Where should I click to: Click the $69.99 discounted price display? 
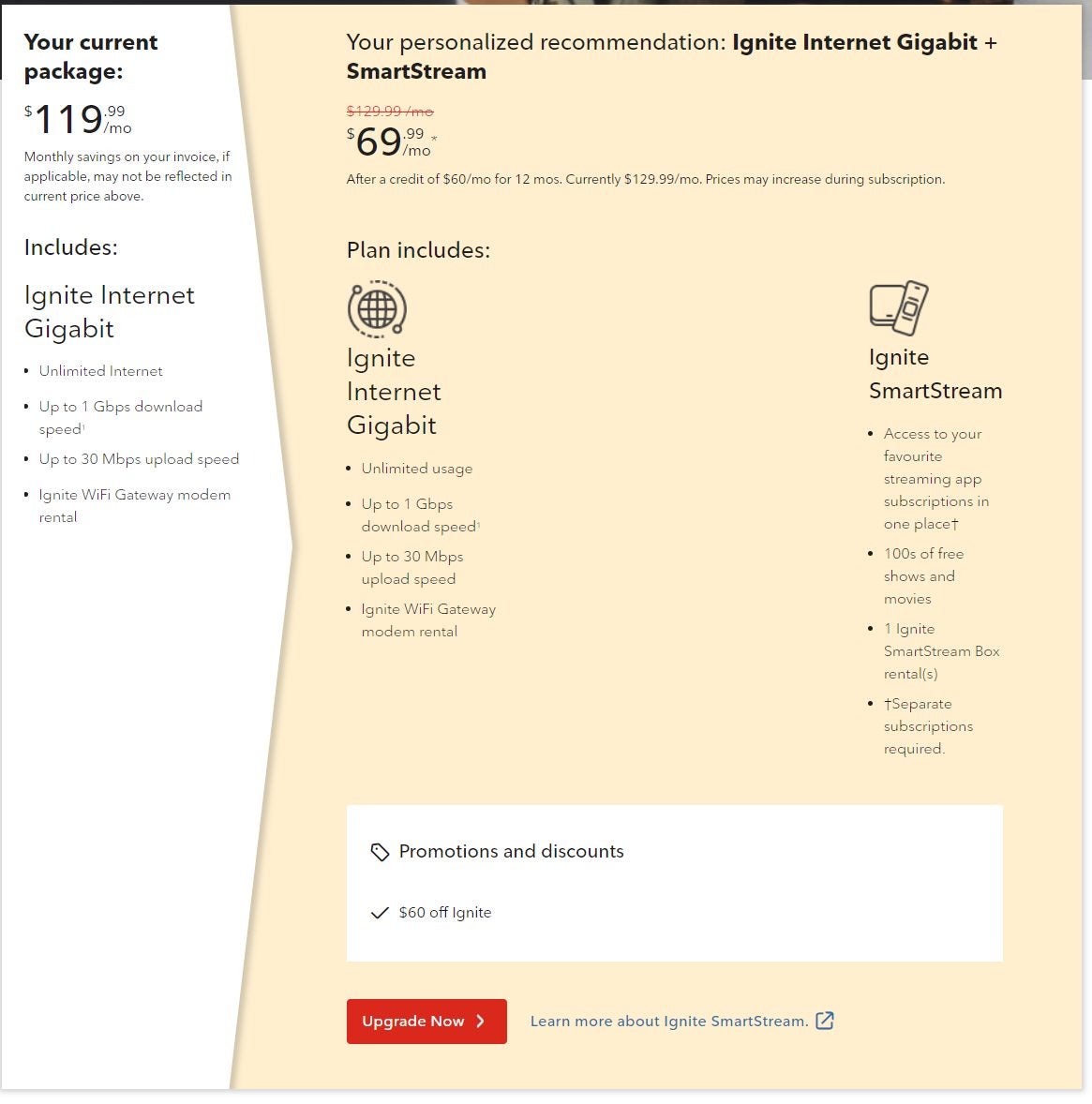pyautogui.click(x=384, y=141)
